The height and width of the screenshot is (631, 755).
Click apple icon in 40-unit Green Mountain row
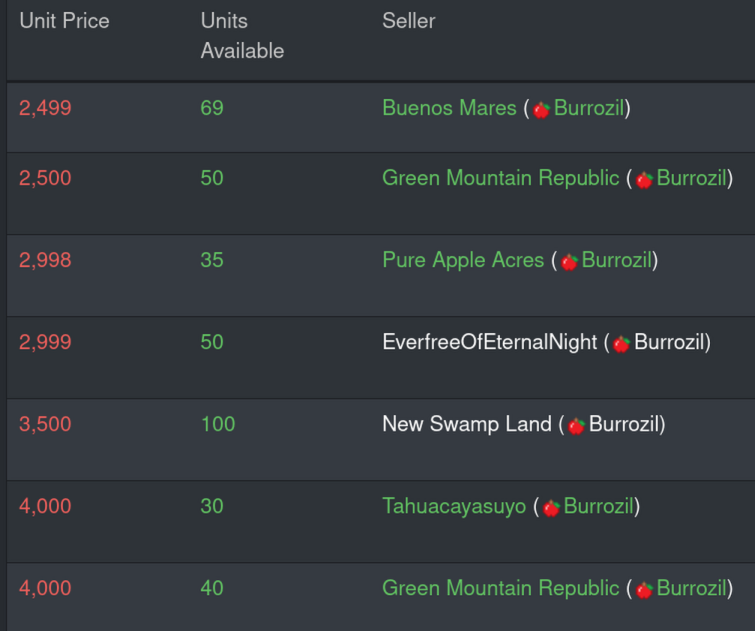644,590
